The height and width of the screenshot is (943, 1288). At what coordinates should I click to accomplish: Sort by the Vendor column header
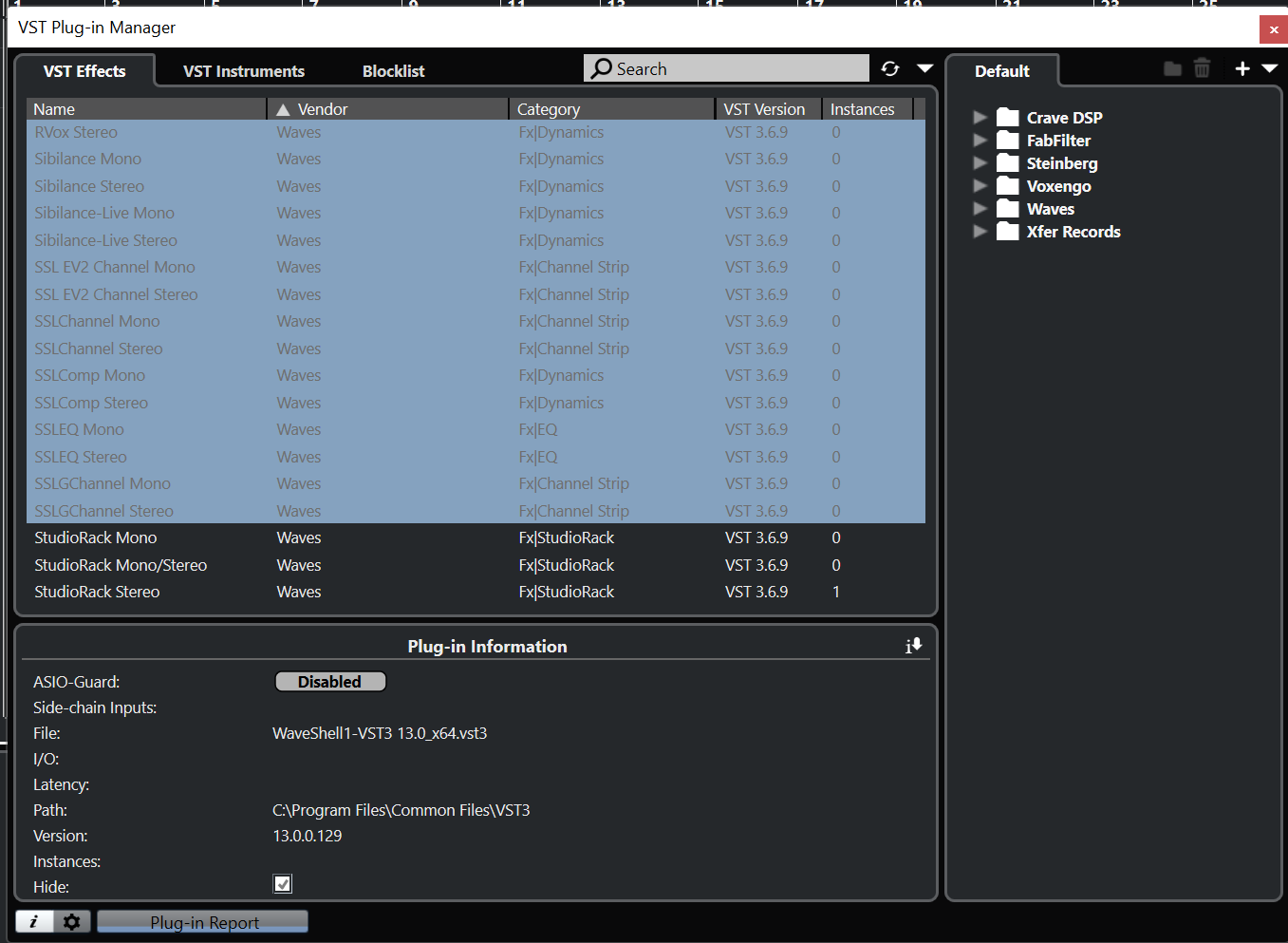click(387, 109)
